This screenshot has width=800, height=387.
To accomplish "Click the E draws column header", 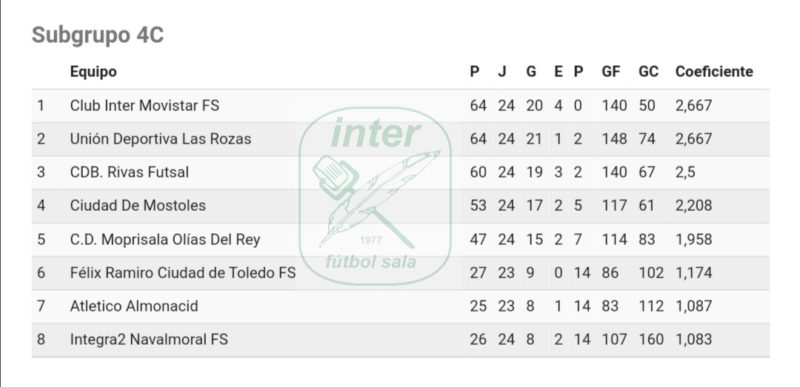I will click(x=558, y=71).
